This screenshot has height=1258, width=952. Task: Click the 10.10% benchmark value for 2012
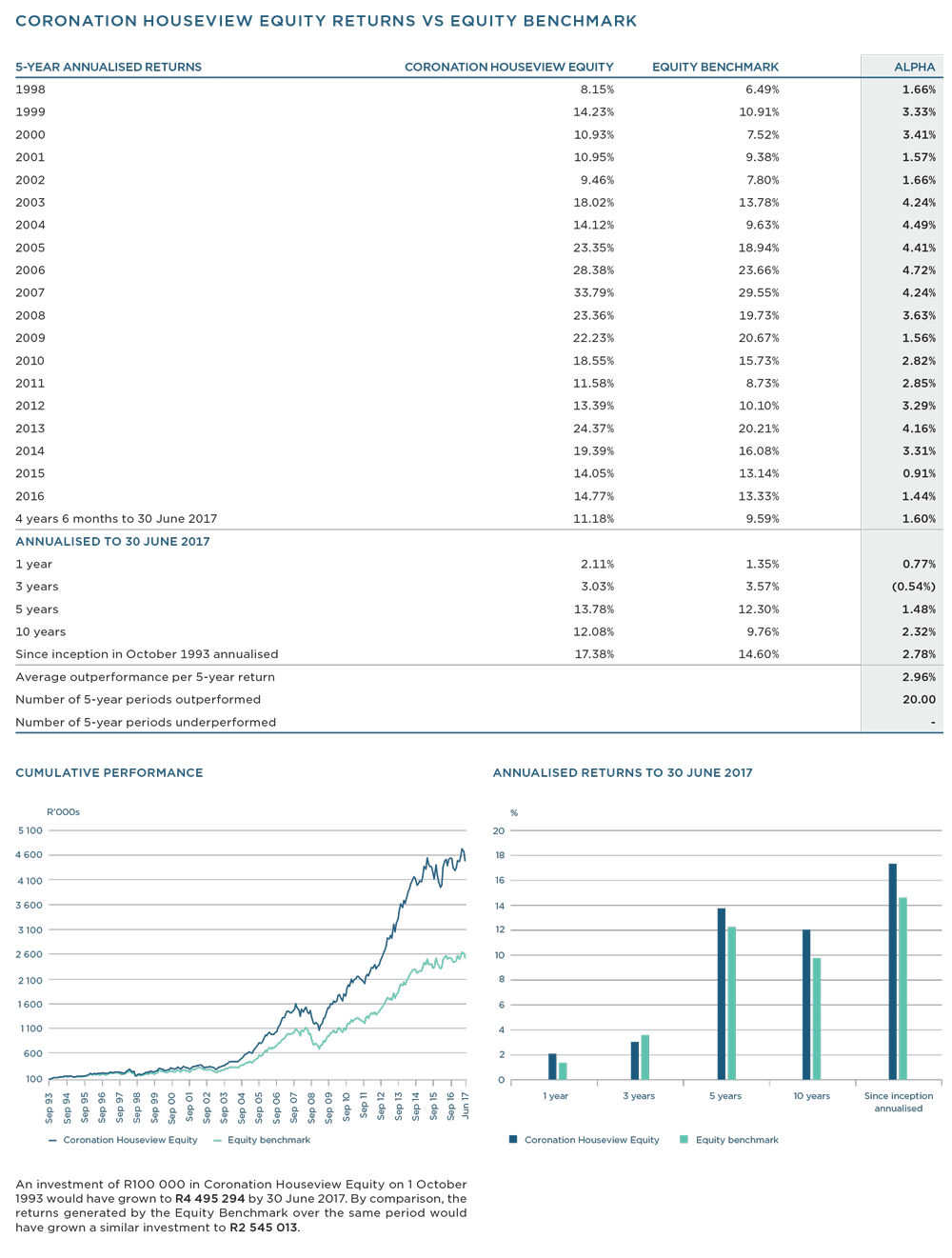click(759, 406)
